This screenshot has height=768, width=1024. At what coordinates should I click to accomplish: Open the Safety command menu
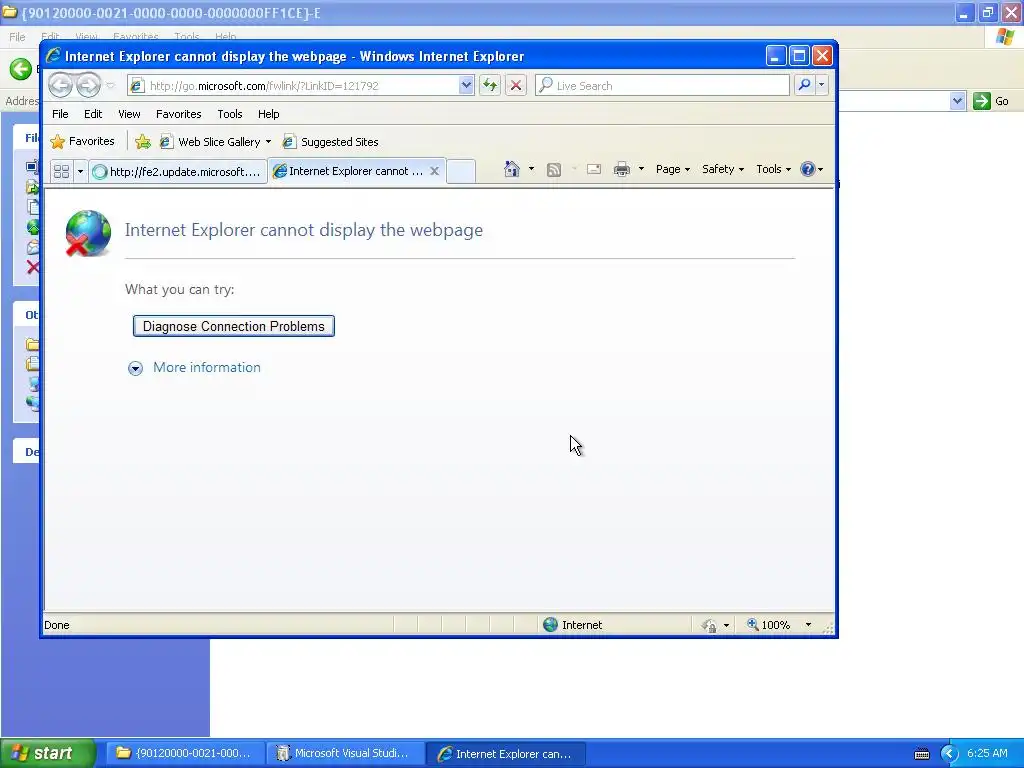tap(722, 169)
